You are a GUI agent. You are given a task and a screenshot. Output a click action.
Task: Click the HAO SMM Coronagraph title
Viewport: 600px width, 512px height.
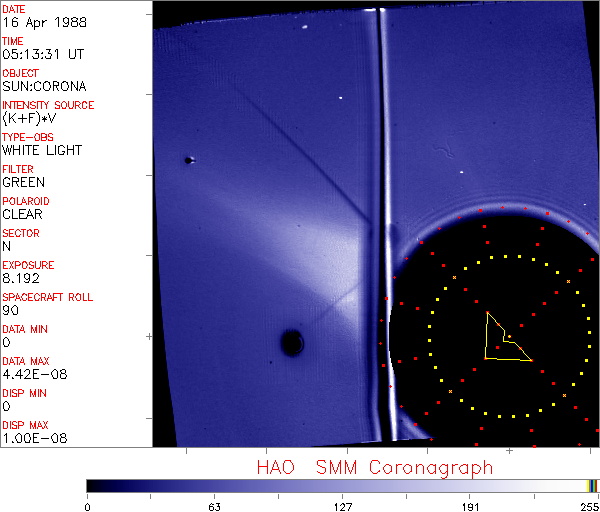pyautogui.click(x=375, y=467)
